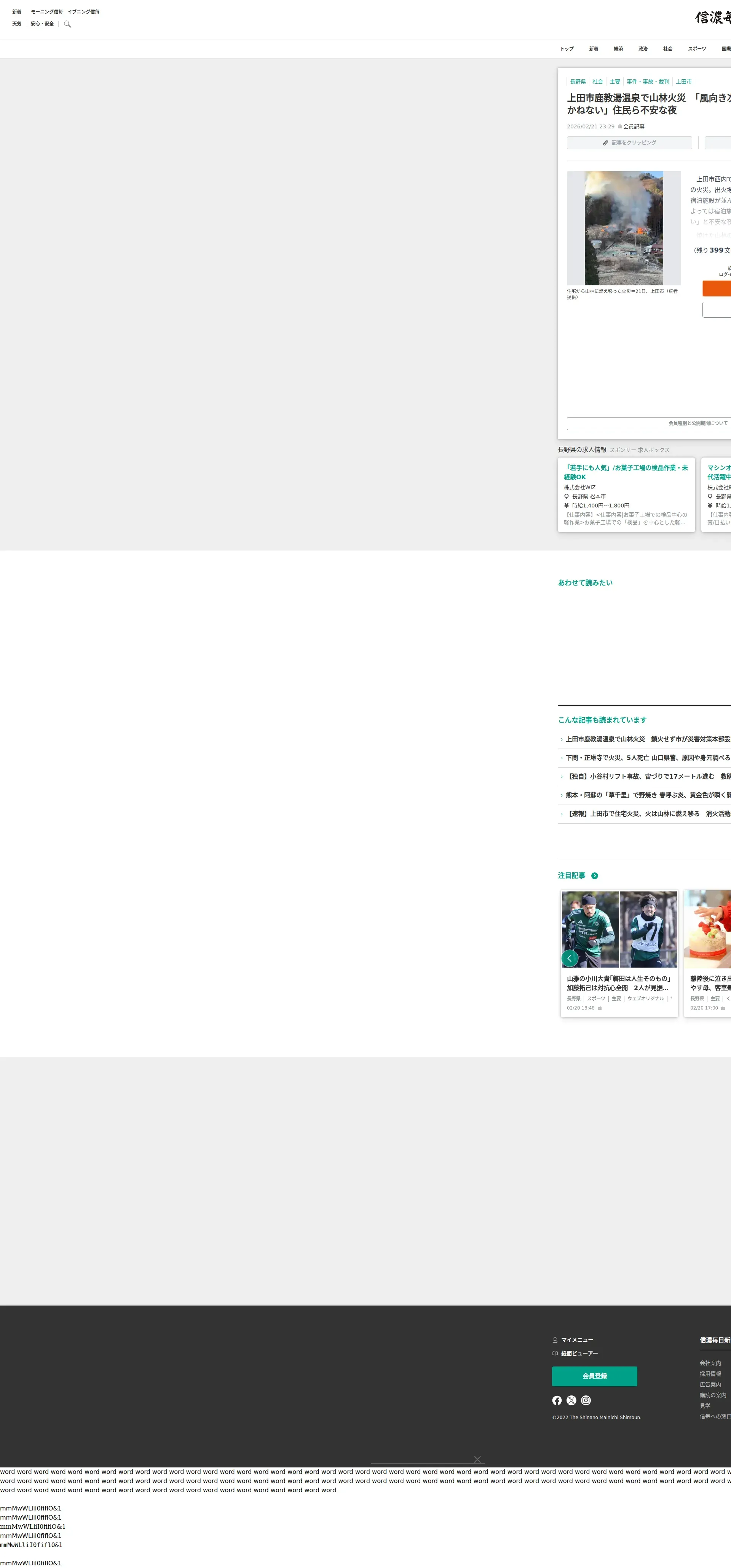
Task: Click the 事件・事故・裁判 category tag
Action: click(648, 82)
